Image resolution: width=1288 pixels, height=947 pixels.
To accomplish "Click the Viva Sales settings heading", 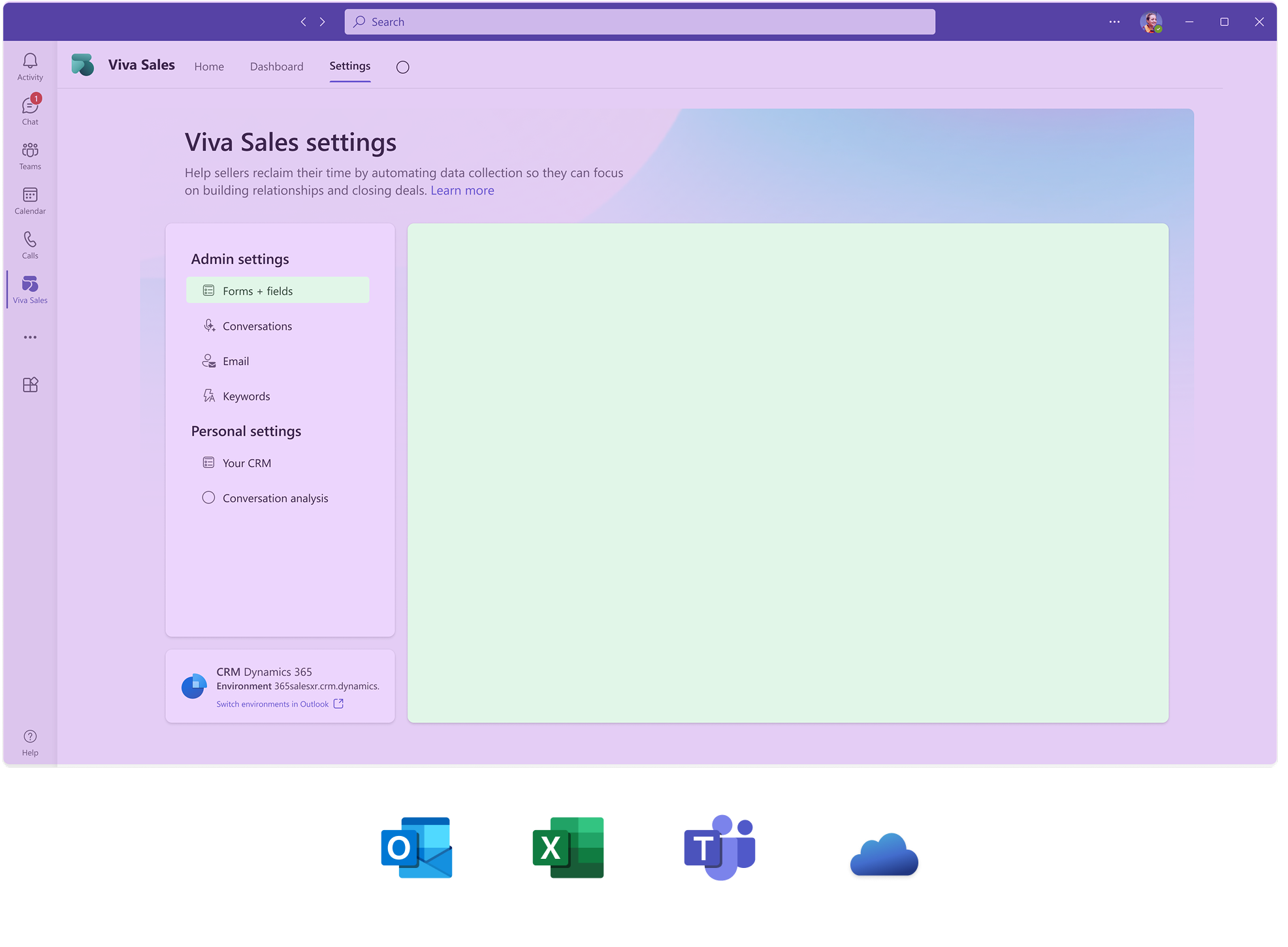I will tap(291, 142).
